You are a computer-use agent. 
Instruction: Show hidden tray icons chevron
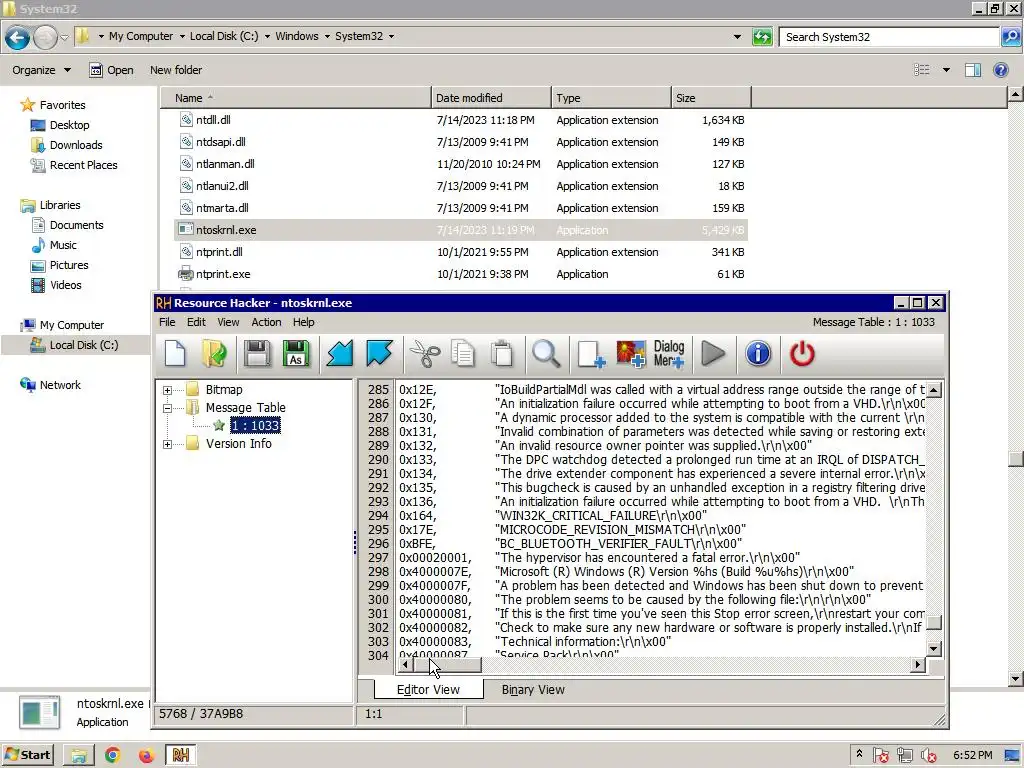point(859,754)
